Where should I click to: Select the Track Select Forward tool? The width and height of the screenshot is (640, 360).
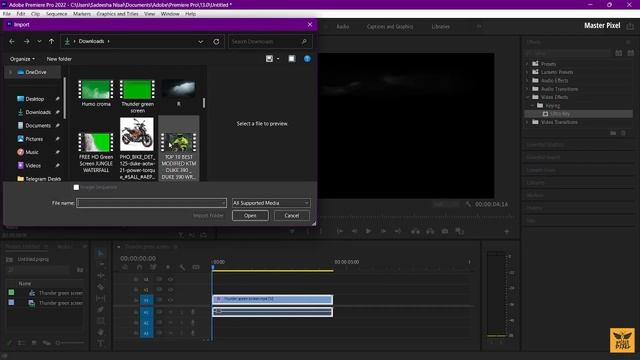(x=100, y=264)
